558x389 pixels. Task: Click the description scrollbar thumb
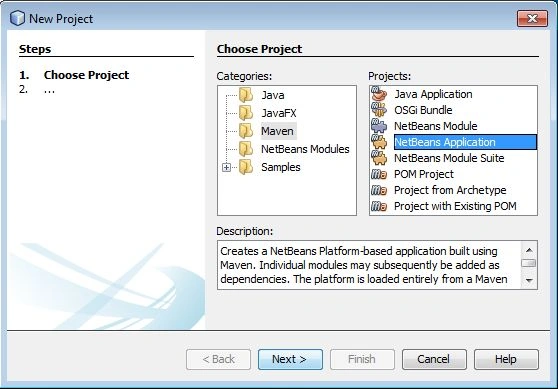528,263
